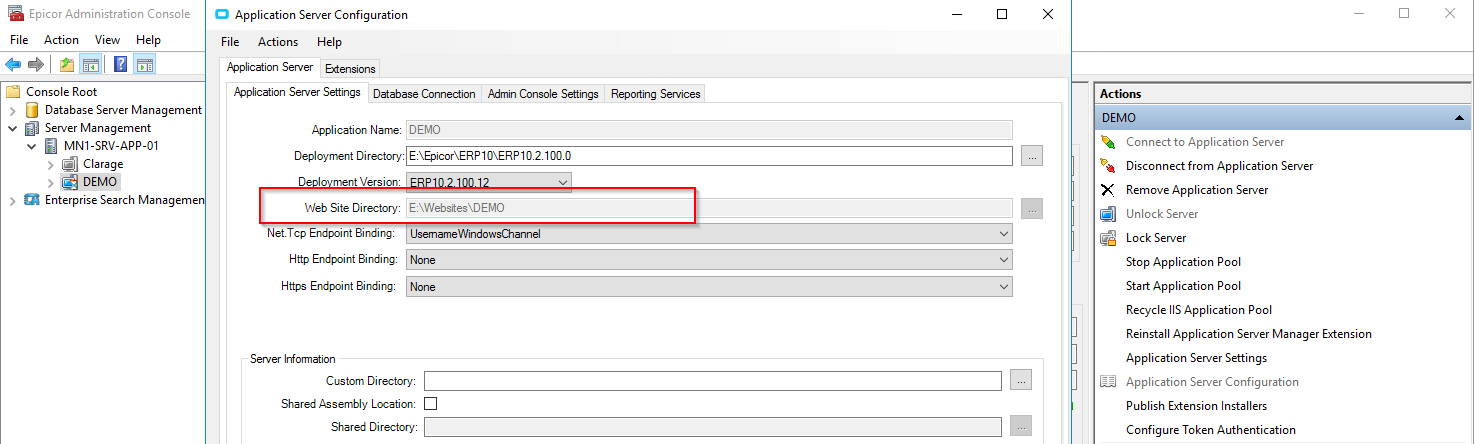This screenshot has height=444, width=1474.
Task: Collapse the Server Management node
Action: (x=13, y=128)
